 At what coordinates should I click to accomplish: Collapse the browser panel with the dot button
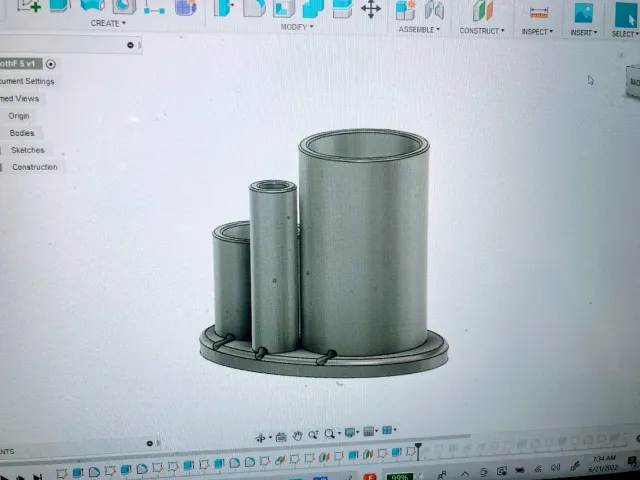tap(130, 45)
